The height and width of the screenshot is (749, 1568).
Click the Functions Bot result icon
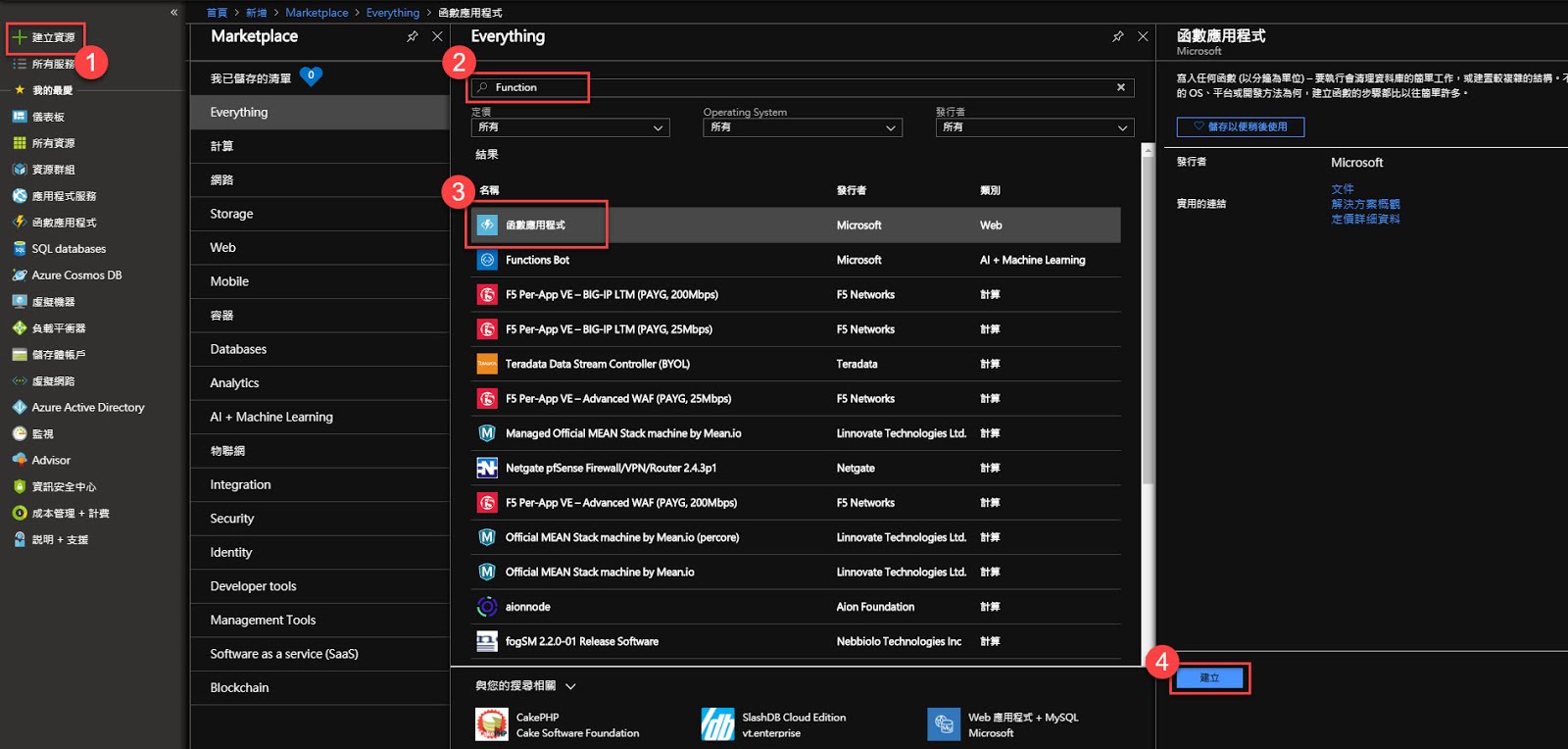[x=487, y=260]
